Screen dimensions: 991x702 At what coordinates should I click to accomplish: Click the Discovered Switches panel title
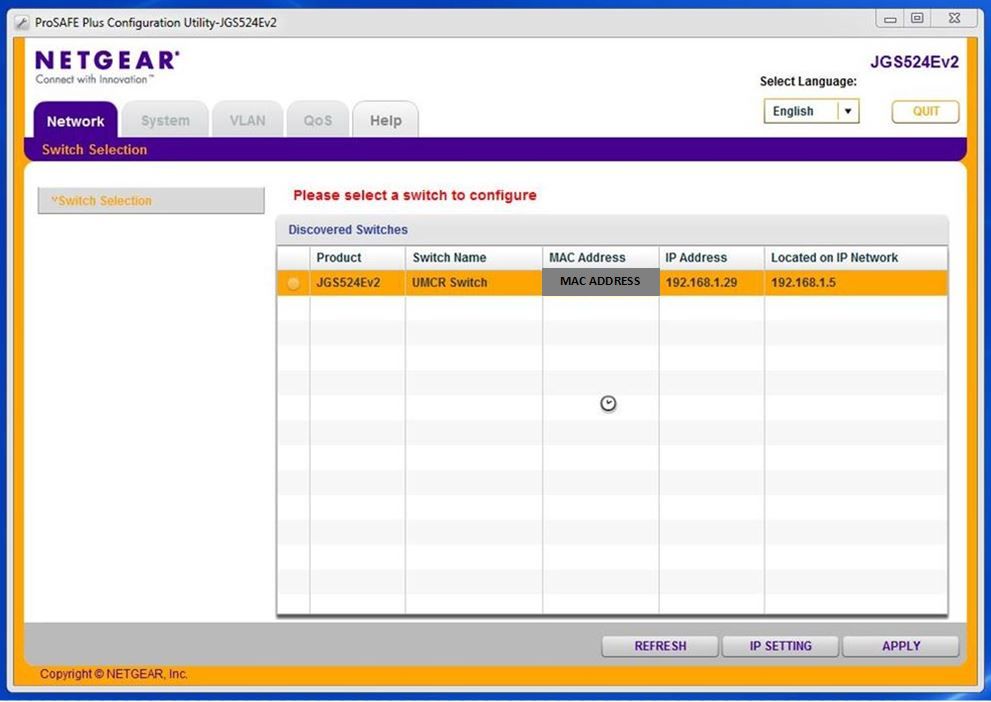click(348, 230)
